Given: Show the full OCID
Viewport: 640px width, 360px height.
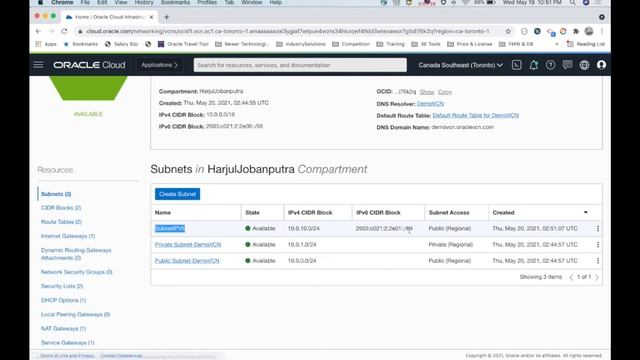Looking at the screenshot, I should (427, 92).
